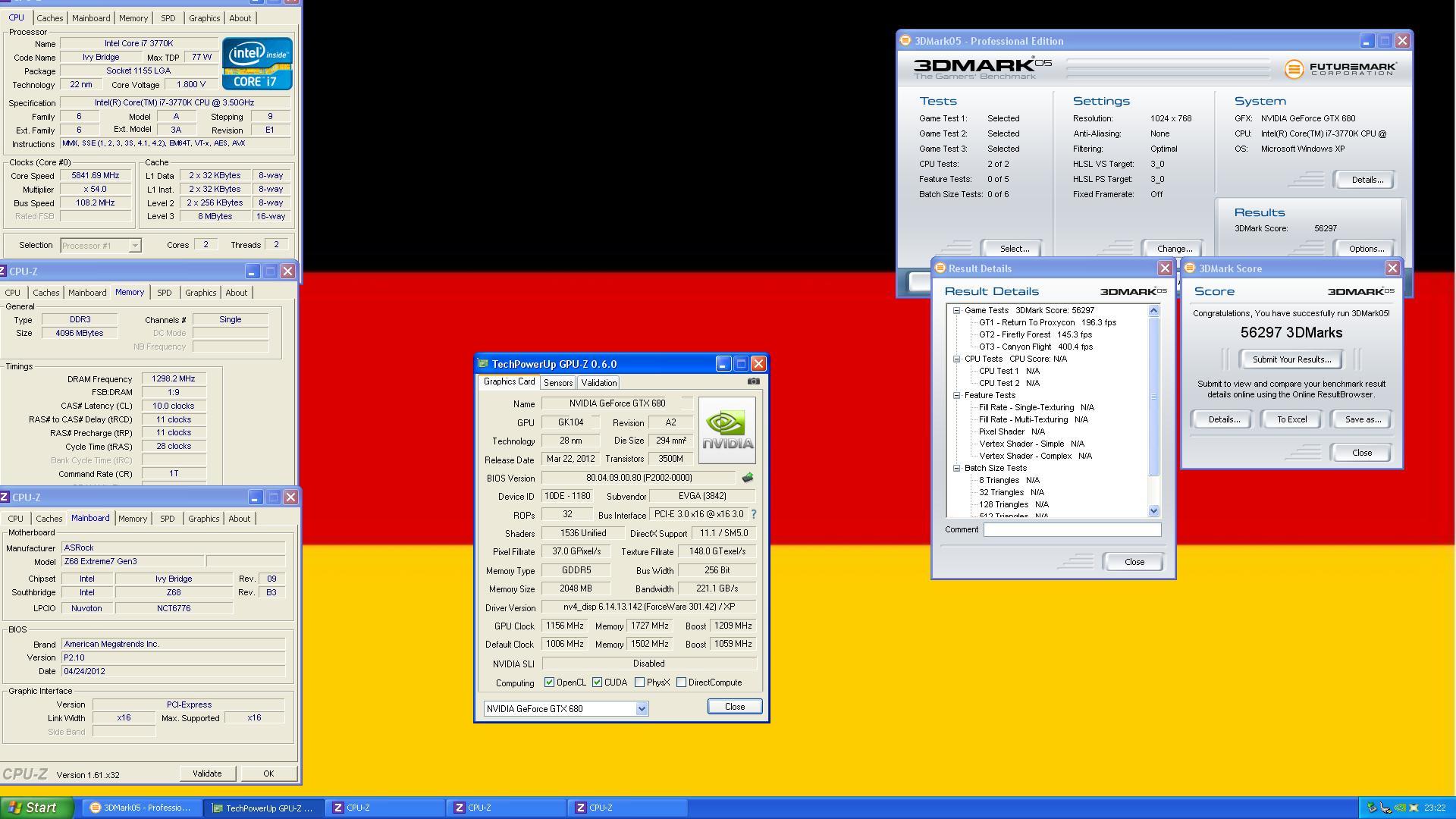This screenshot has width=1456, height=819.
Task: Click Submit Your Results button
Action: [1291, 359]
